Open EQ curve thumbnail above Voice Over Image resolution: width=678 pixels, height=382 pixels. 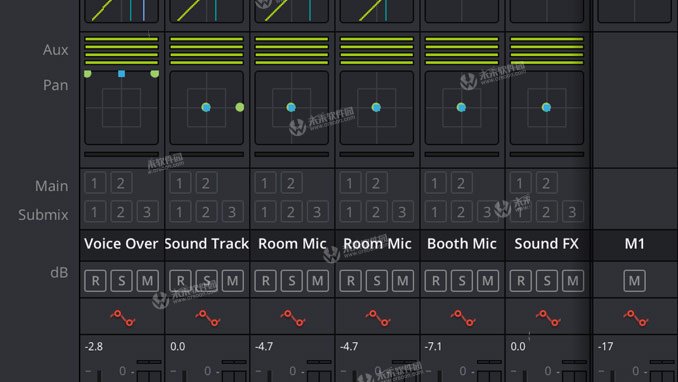coord(122,11)
